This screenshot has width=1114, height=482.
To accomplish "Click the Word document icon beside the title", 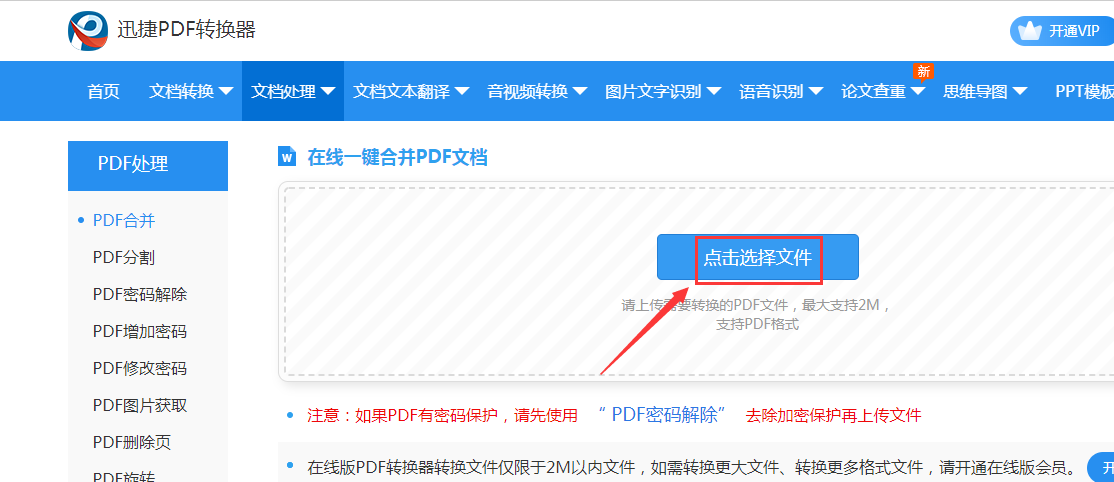I will pos(287,157).
